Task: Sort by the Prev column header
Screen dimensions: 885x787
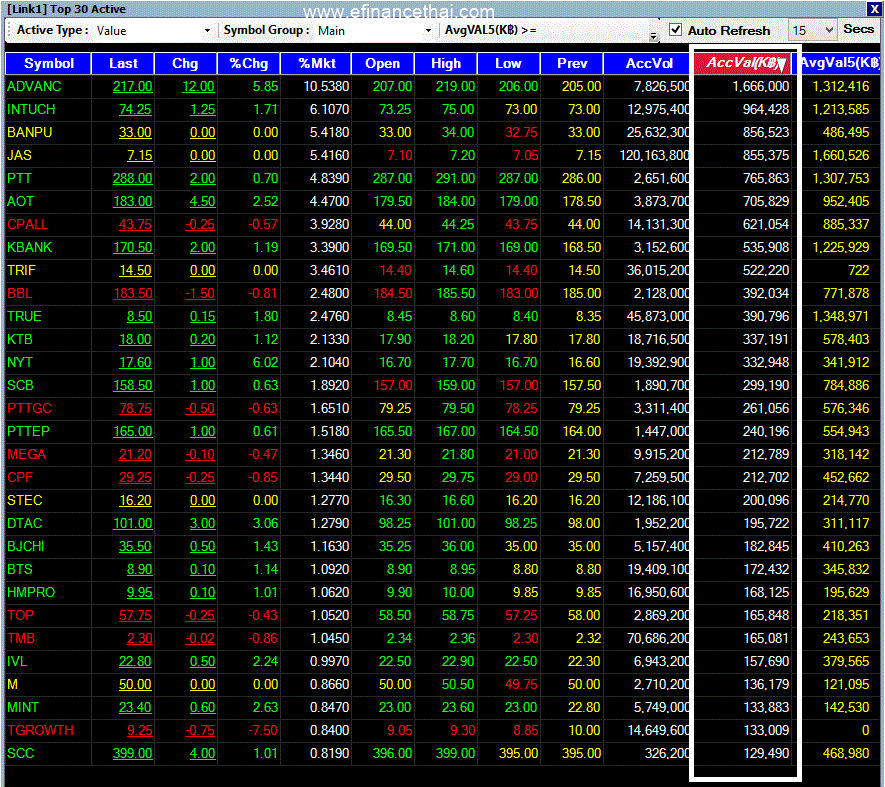Action: tap(572, 63)
